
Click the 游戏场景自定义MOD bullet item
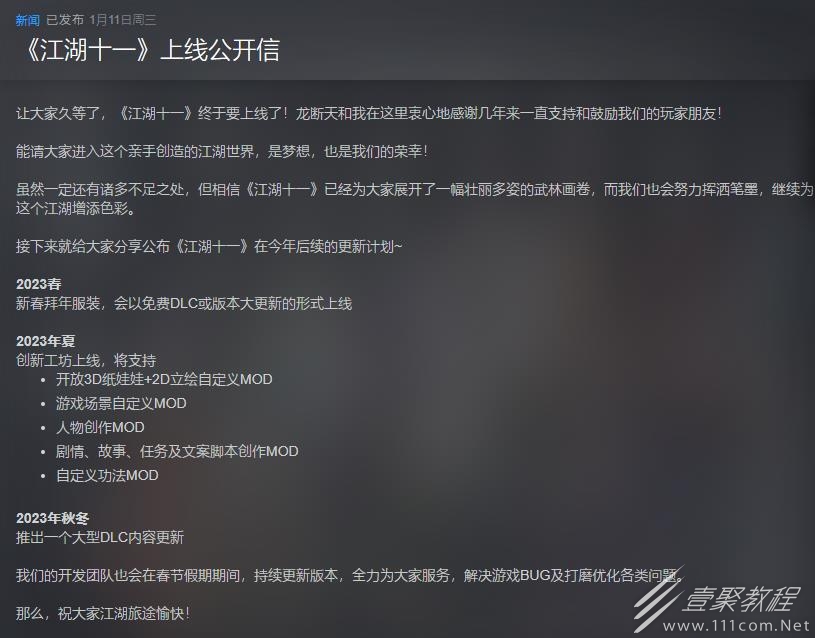[x=121, y=403]
